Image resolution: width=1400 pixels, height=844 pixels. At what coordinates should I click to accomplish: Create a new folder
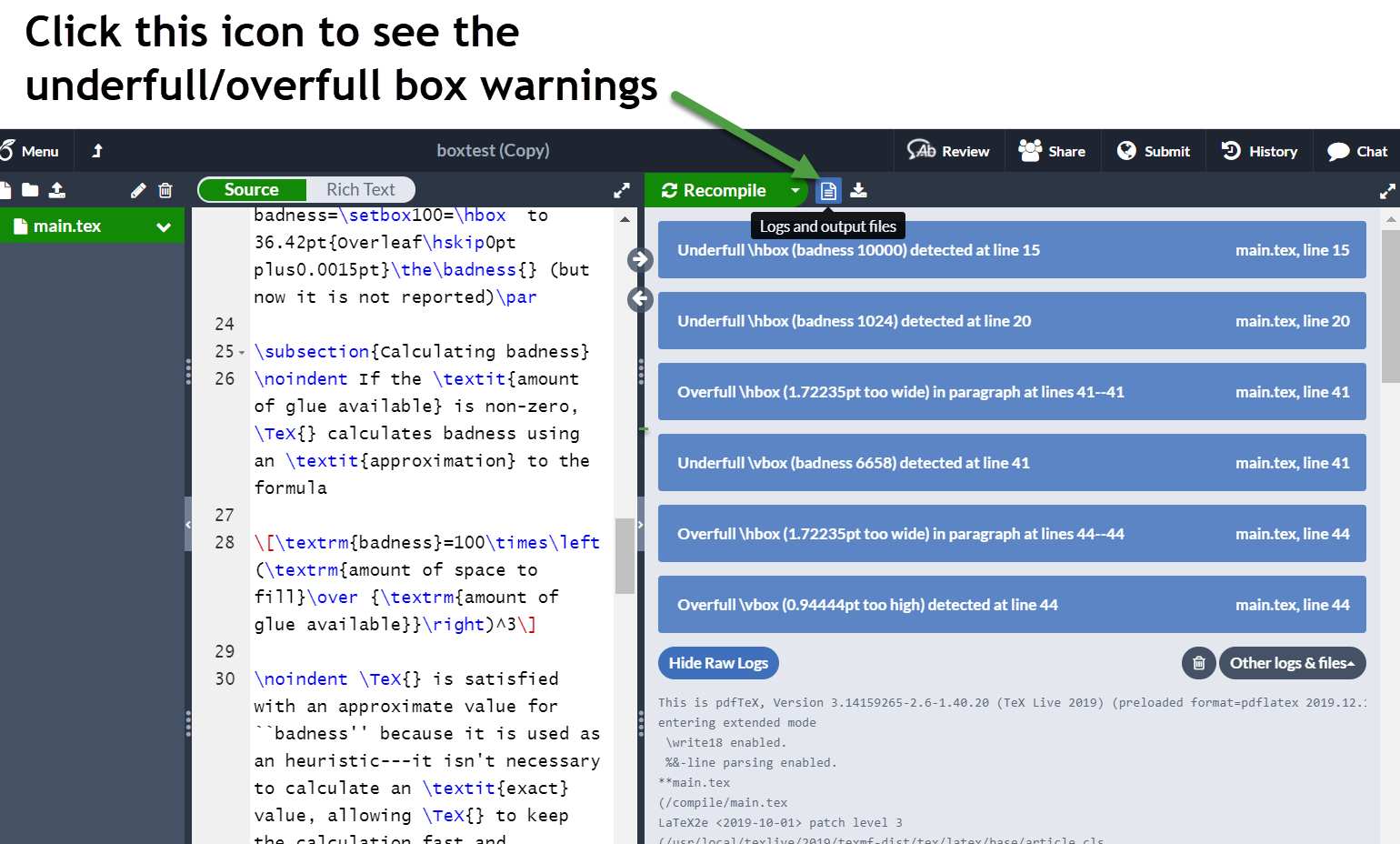point(31,189)
